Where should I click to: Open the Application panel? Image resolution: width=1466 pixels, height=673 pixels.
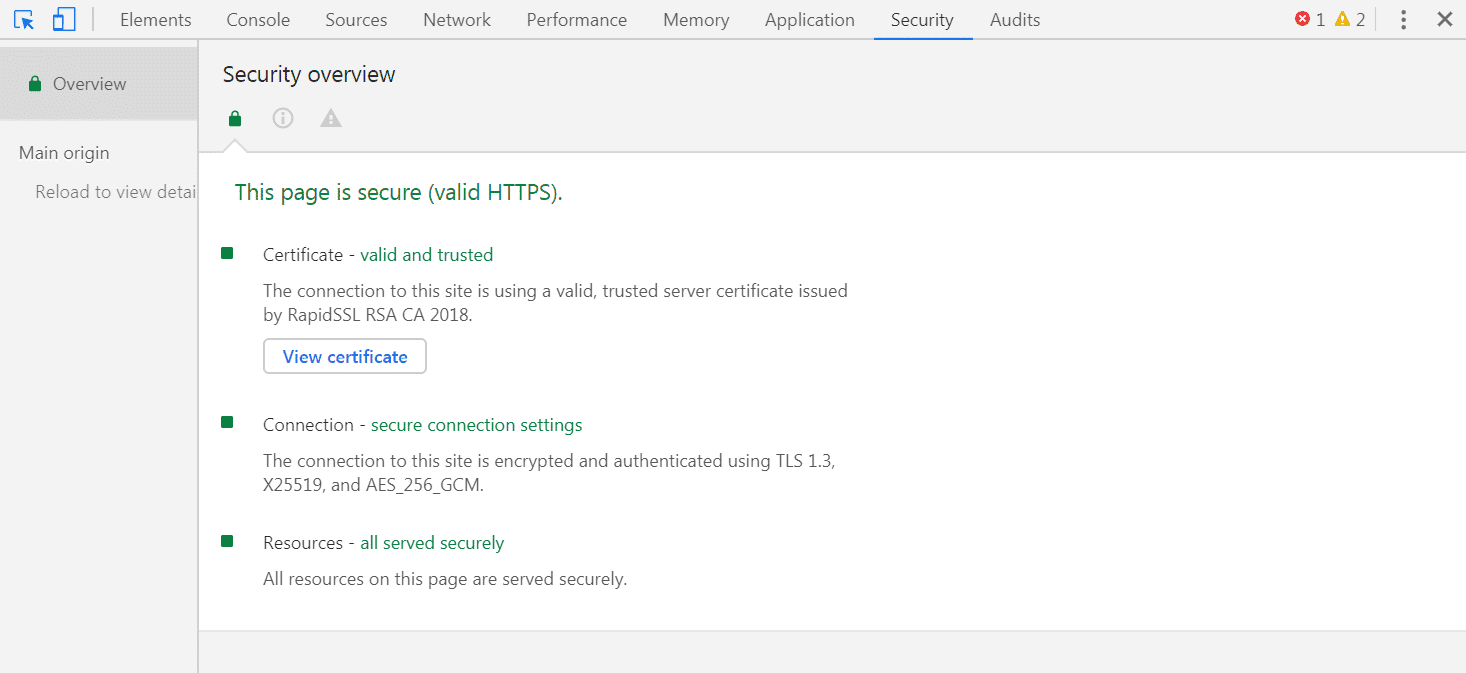click(x=810, y=19)
